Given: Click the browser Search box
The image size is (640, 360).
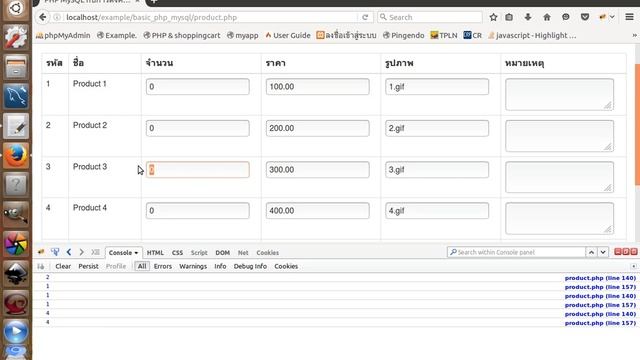Looking at the screenshot, I should pos(430,17).
